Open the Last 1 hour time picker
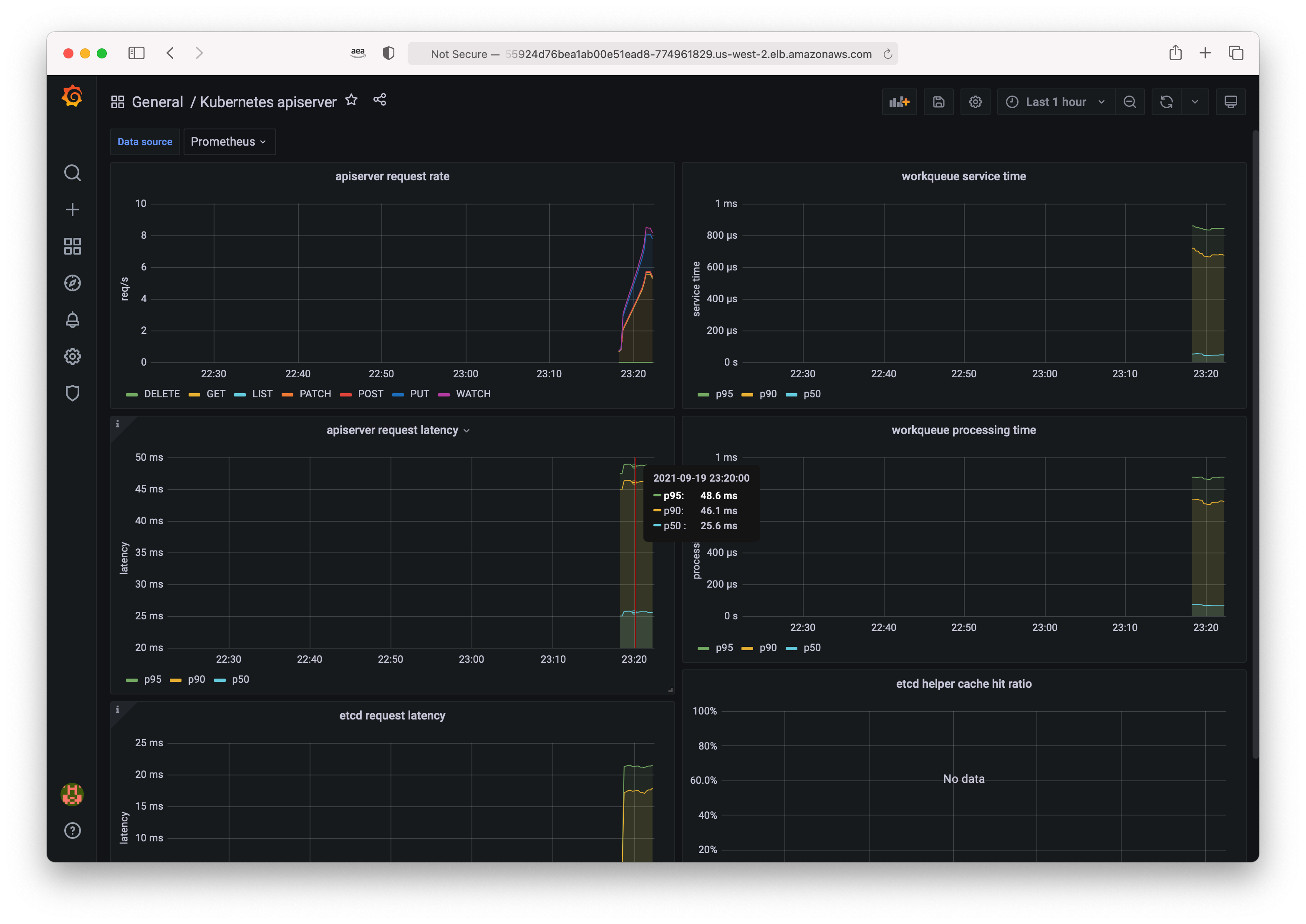The width and height of the screenshot is (1306, 924). point(1056,102)
